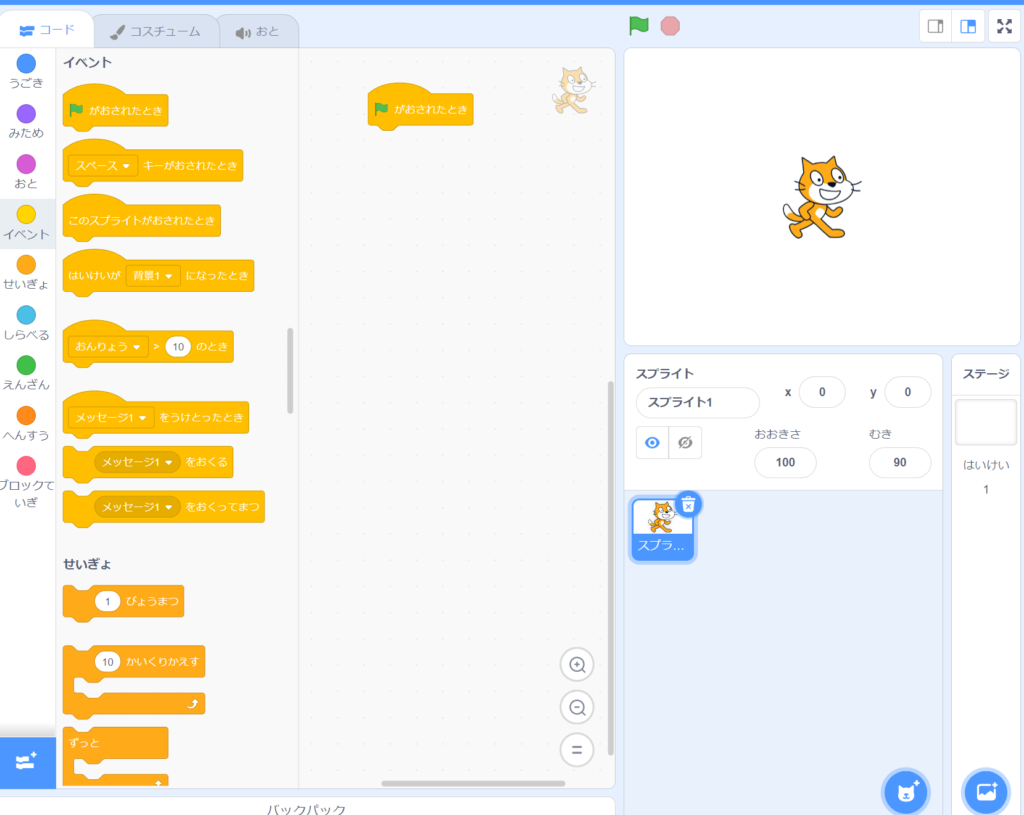This screenshot has height=815, width=1024.
Task: Open the add extension button
Action: 27,763
